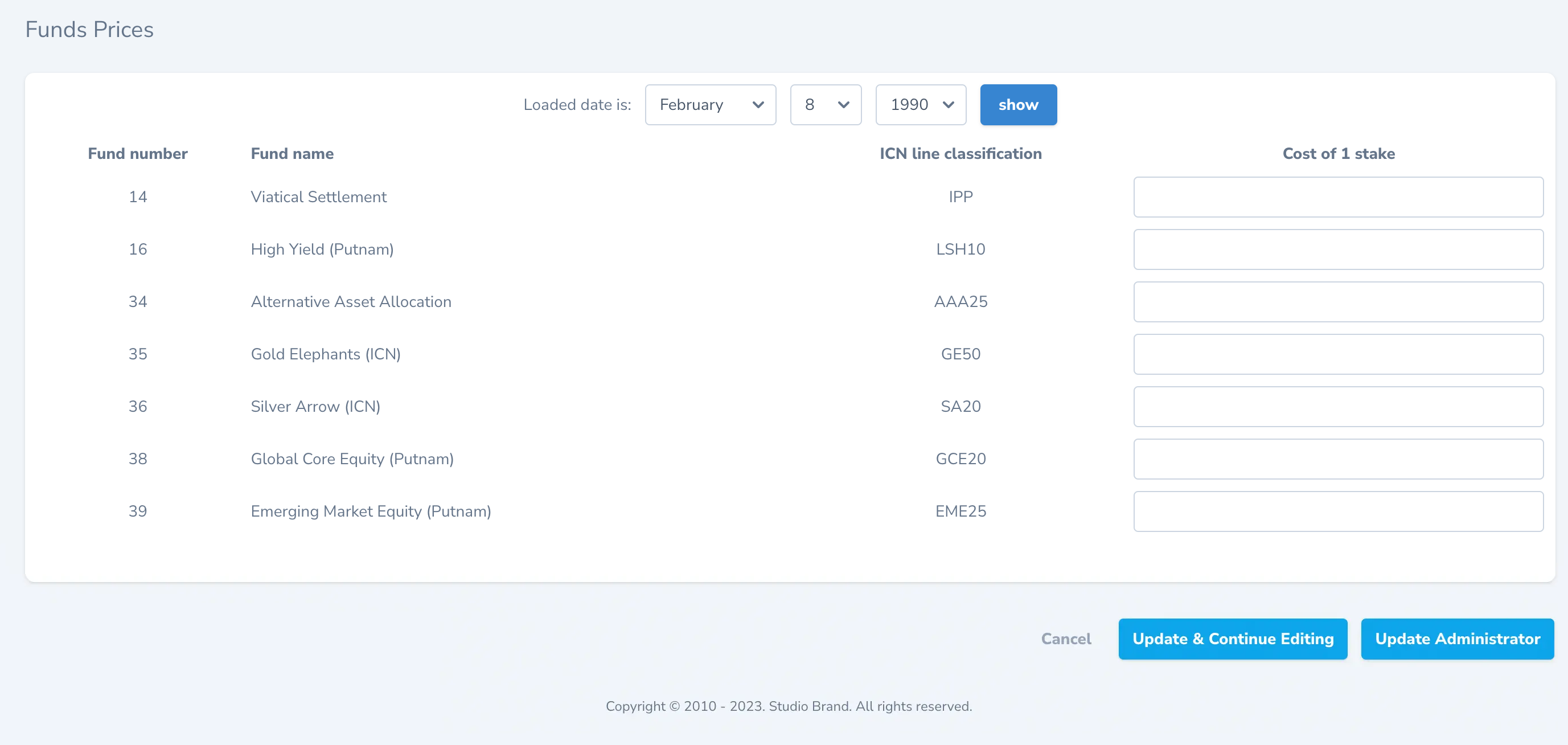Click the cost input for Emerging Market Equity
The image size is (1568, 745).
[x=1338, y=511]
